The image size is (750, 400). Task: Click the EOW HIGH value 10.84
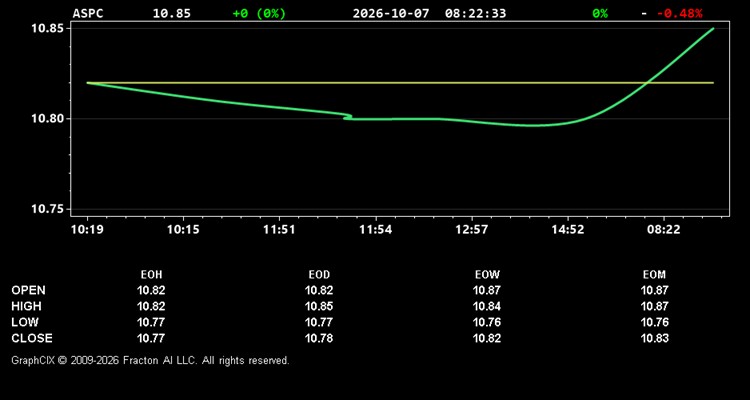[487, 306]
